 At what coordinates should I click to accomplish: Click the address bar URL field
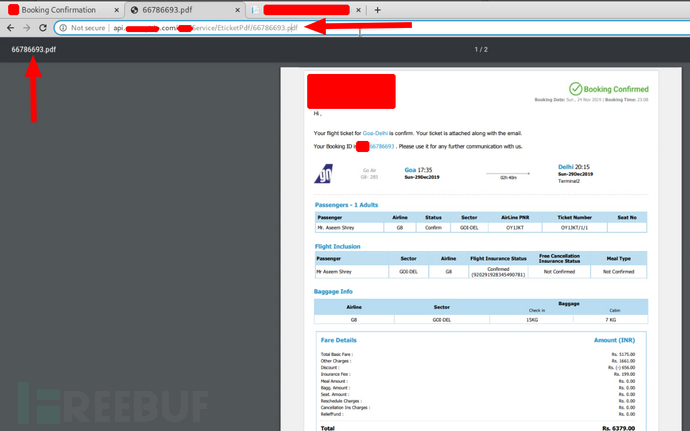point(370,28)
